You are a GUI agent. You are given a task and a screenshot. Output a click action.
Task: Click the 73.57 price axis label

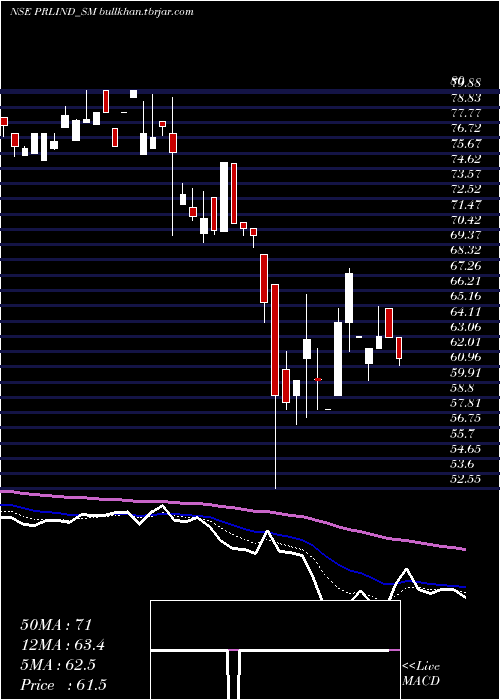pyautogui.click(x=465, y=174)
